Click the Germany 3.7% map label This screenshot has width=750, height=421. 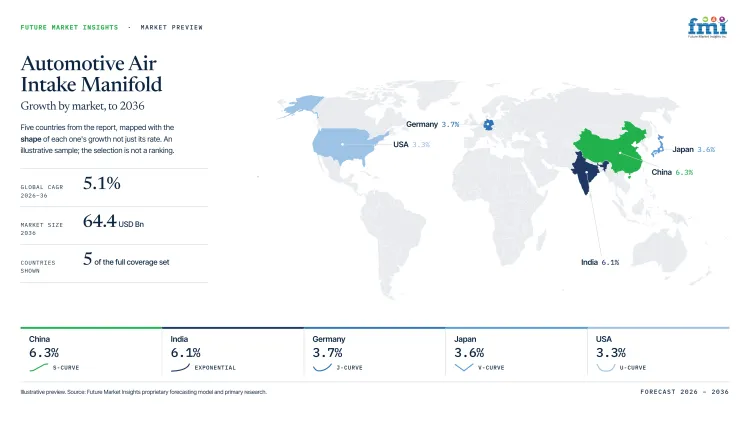point(432,124)
